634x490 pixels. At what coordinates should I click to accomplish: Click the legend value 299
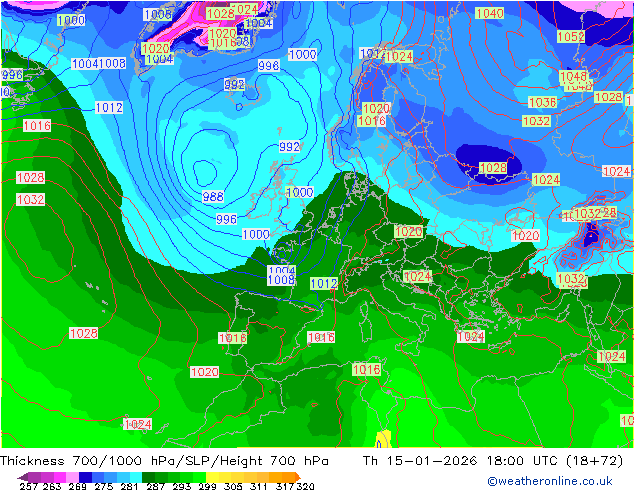207,486
